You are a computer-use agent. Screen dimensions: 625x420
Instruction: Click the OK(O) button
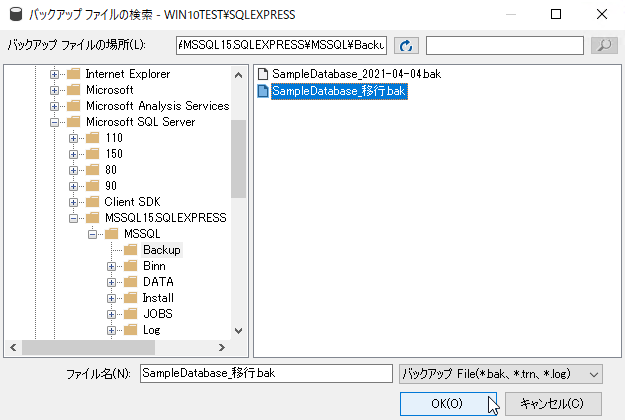point(448,404)
